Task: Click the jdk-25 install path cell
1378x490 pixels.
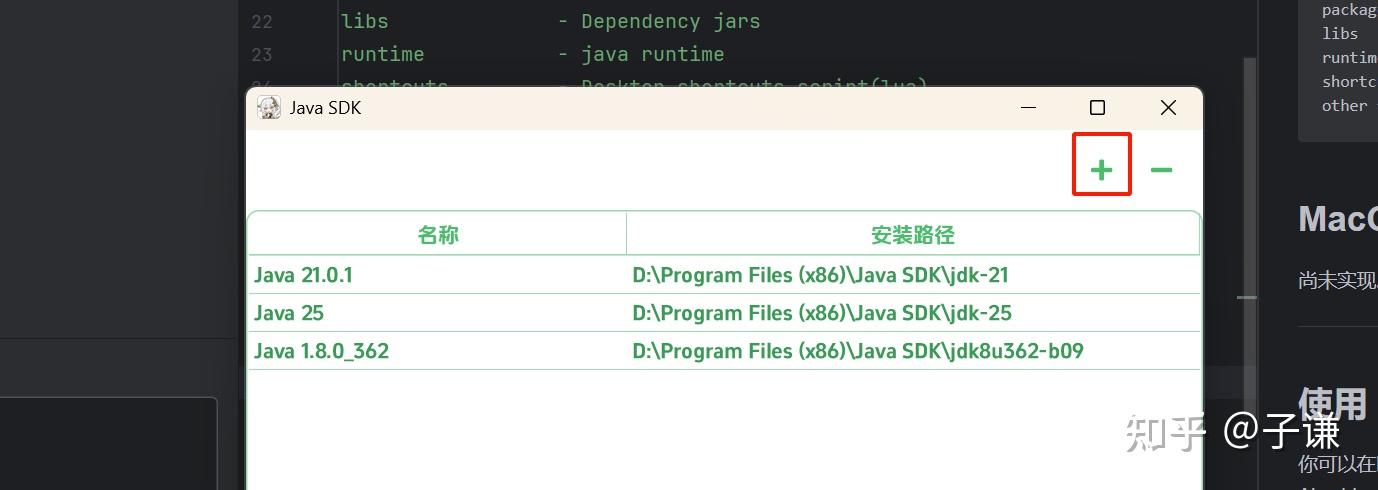Action: pyautogui.click(x=913, y=313)
